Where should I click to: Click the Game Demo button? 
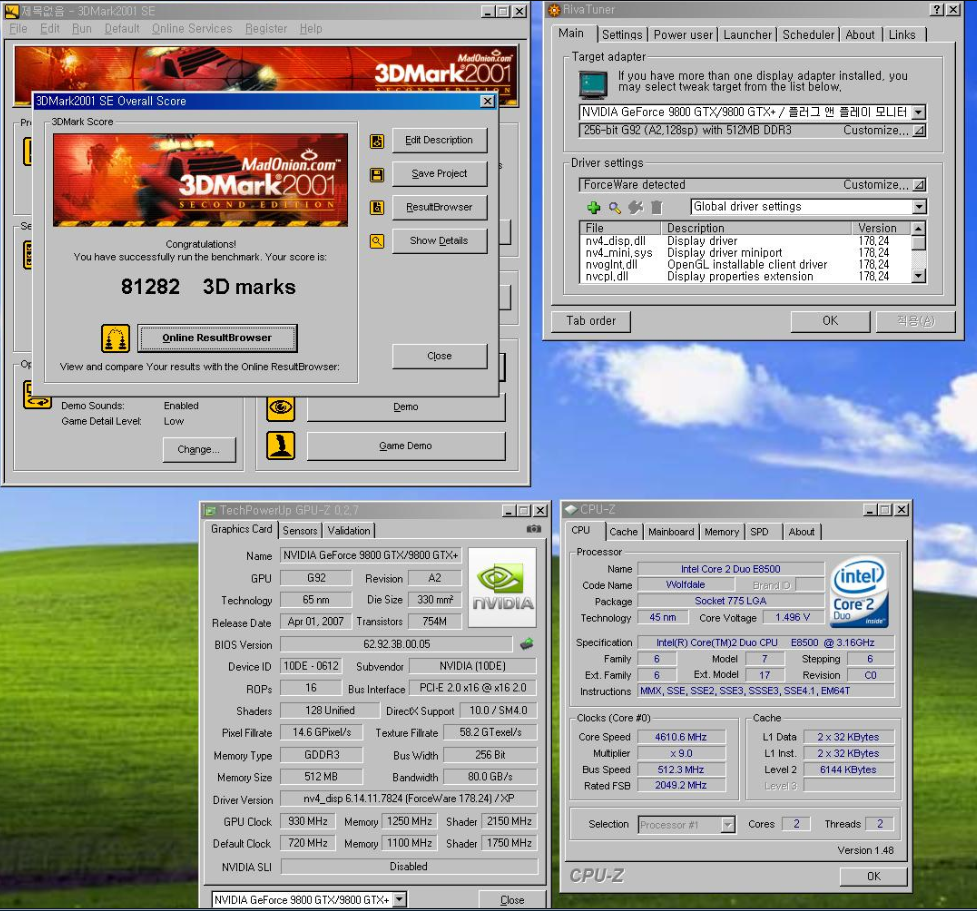pyautogui.click(x=406, y=446)
